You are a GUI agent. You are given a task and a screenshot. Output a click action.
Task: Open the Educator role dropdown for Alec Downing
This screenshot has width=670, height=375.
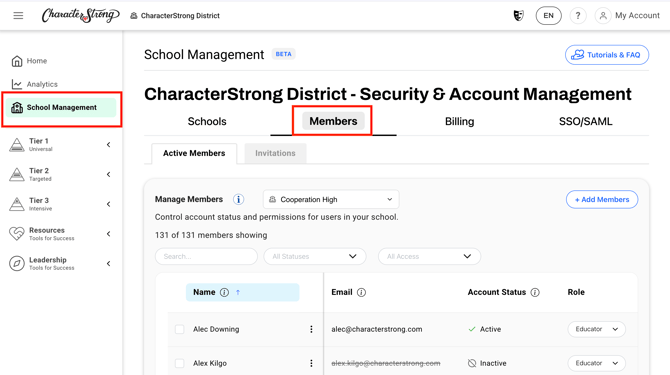pyautogui.click(x=597, y=329)
